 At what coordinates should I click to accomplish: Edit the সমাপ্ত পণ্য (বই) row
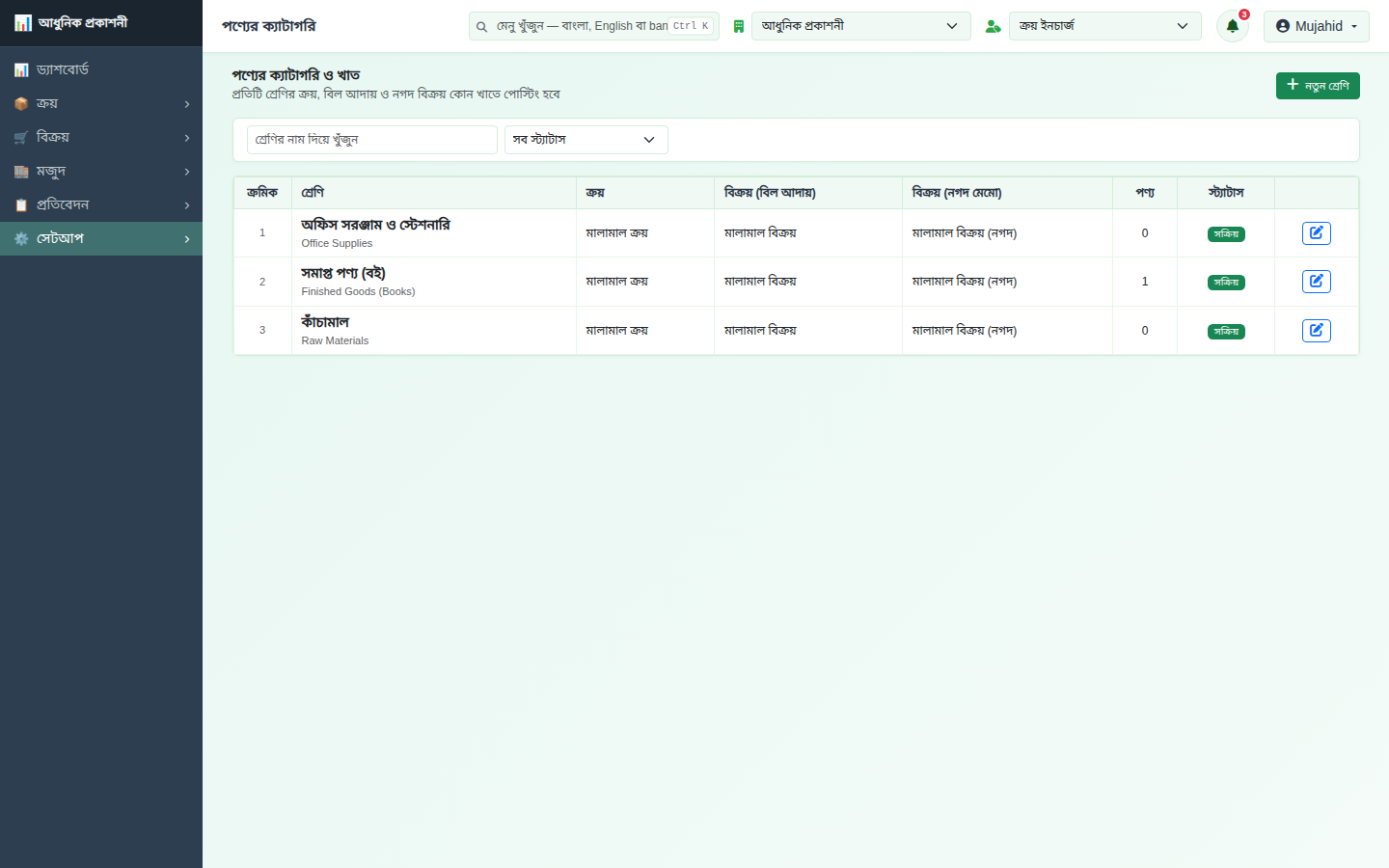[1317, 282]
